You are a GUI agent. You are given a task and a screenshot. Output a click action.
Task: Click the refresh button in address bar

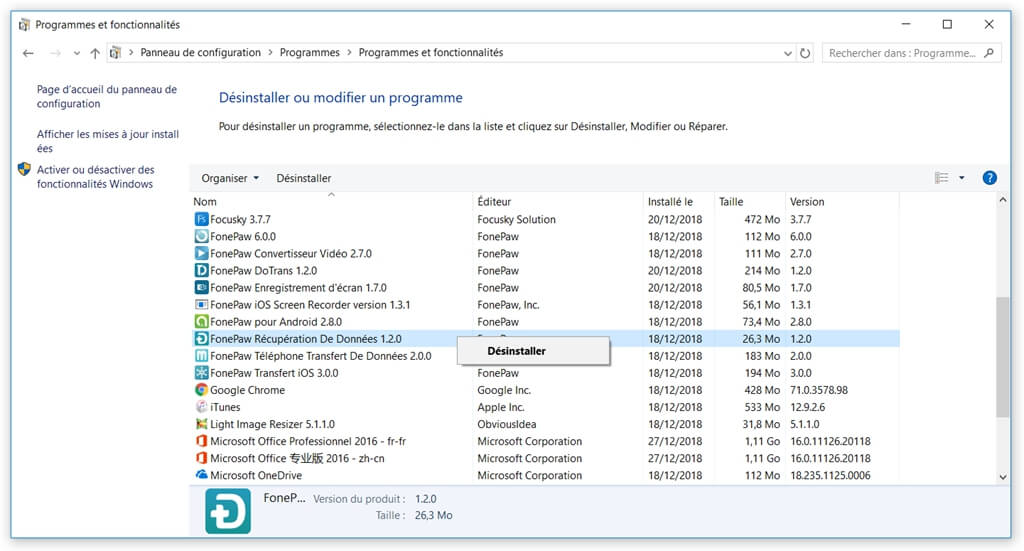coord(805,53)
